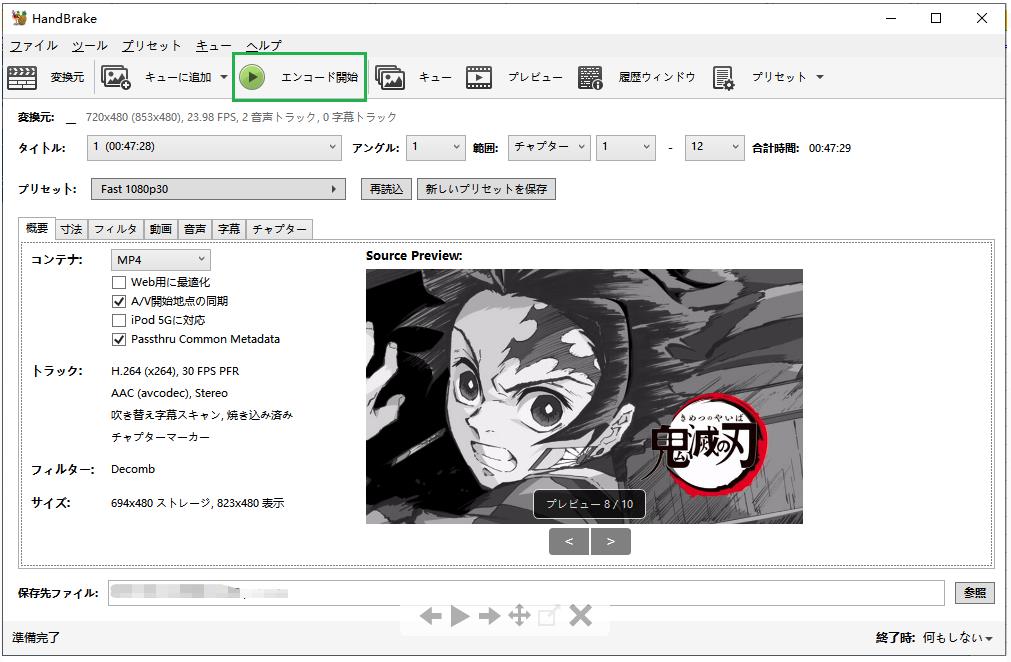The image size is (1011, 662).
Task: Click the 履歴ウィンドウ toolbar label
Action: (656, 77)
